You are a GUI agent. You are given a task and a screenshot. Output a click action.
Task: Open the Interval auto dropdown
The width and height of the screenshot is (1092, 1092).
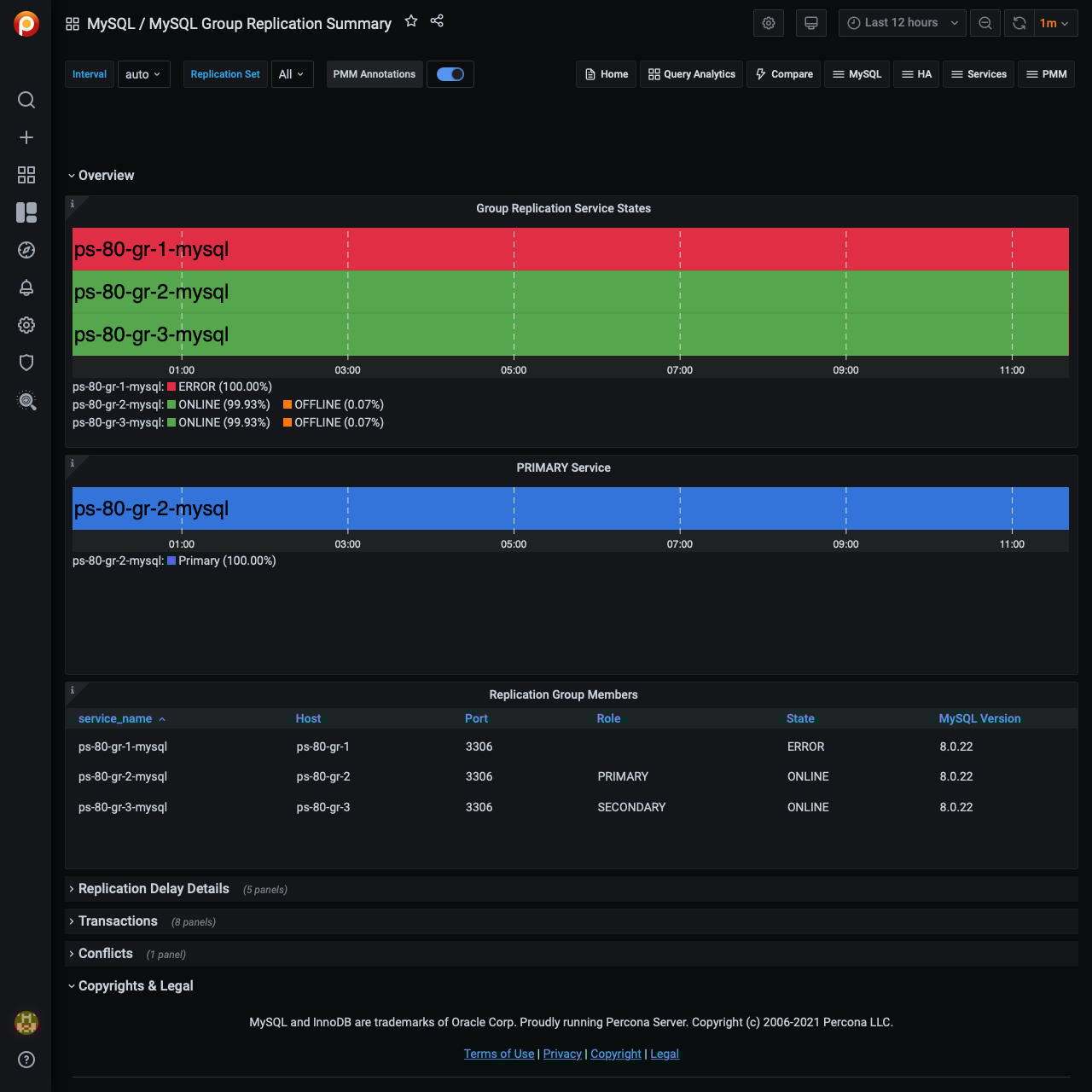143,74
